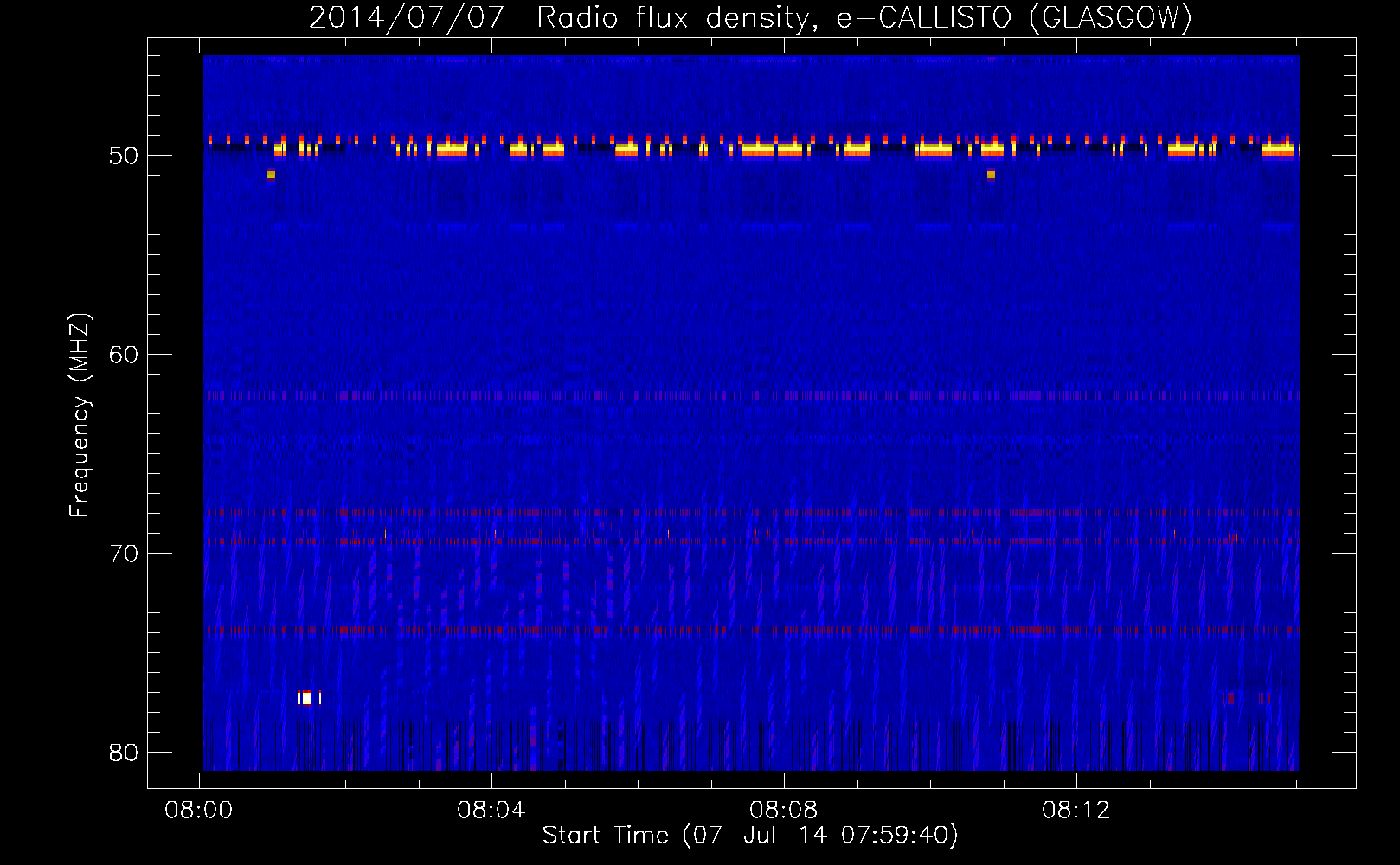Viewport: 1400px width, 865px height.
Task: Click the bright white-red burst near 77 MHz
Action: 309,698
